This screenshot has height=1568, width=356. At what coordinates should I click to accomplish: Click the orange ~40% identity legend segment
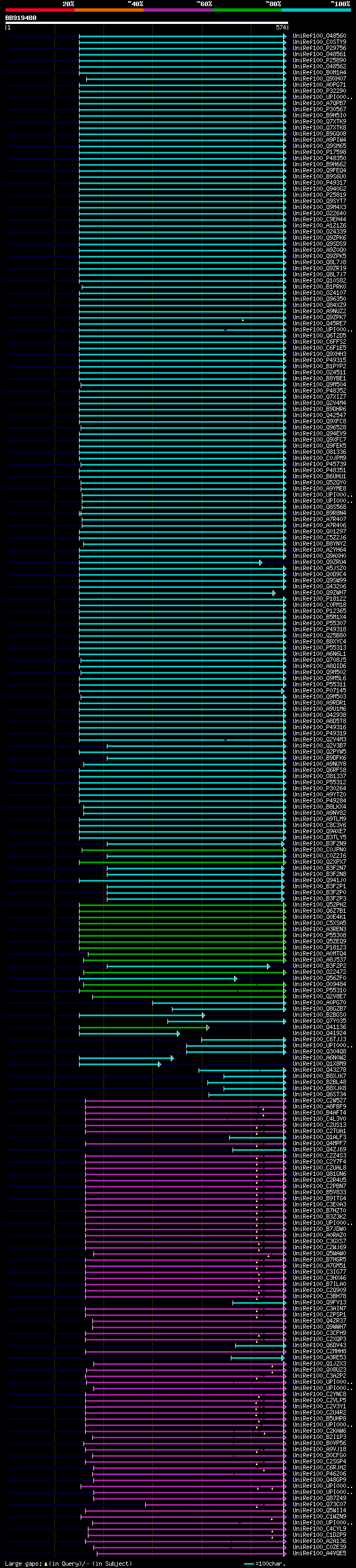109,10
